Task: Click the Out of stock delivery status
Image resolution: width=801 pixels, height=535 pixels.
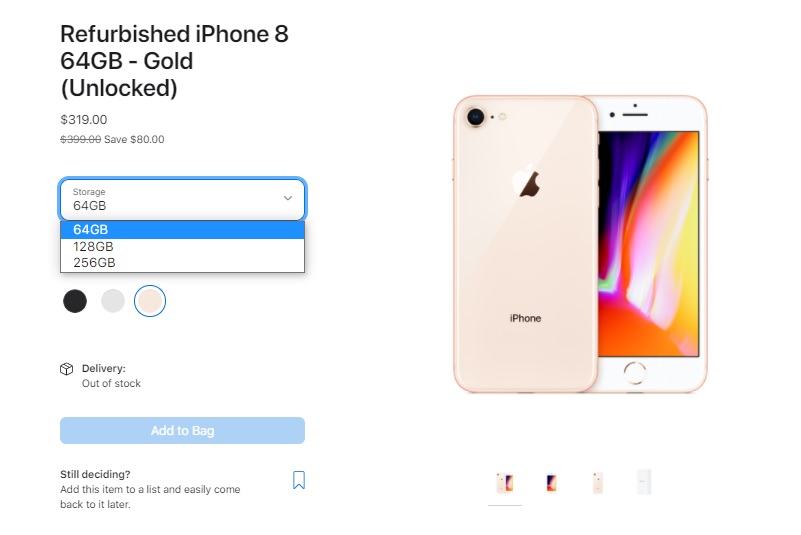Action: tap(111, 383)
